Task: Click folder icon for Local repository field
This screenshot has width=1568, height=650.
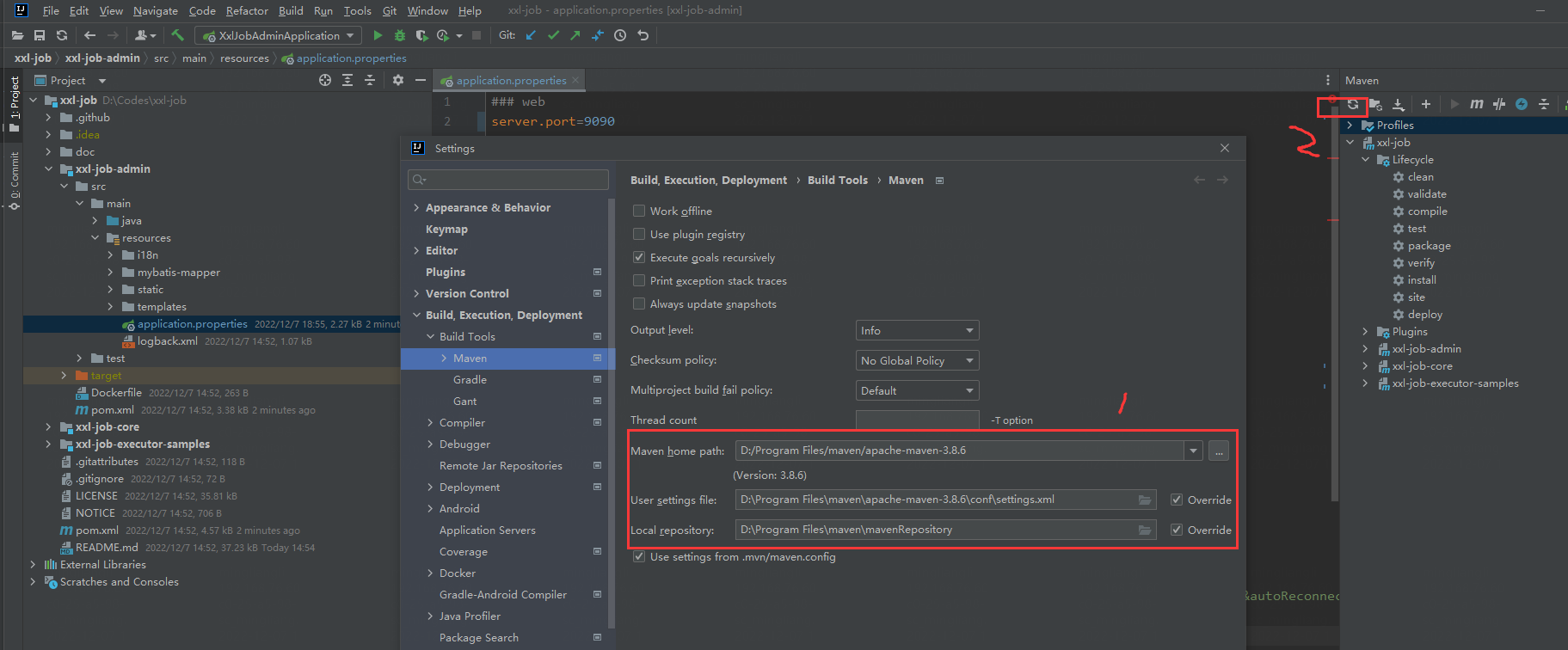Action: 1145,530
